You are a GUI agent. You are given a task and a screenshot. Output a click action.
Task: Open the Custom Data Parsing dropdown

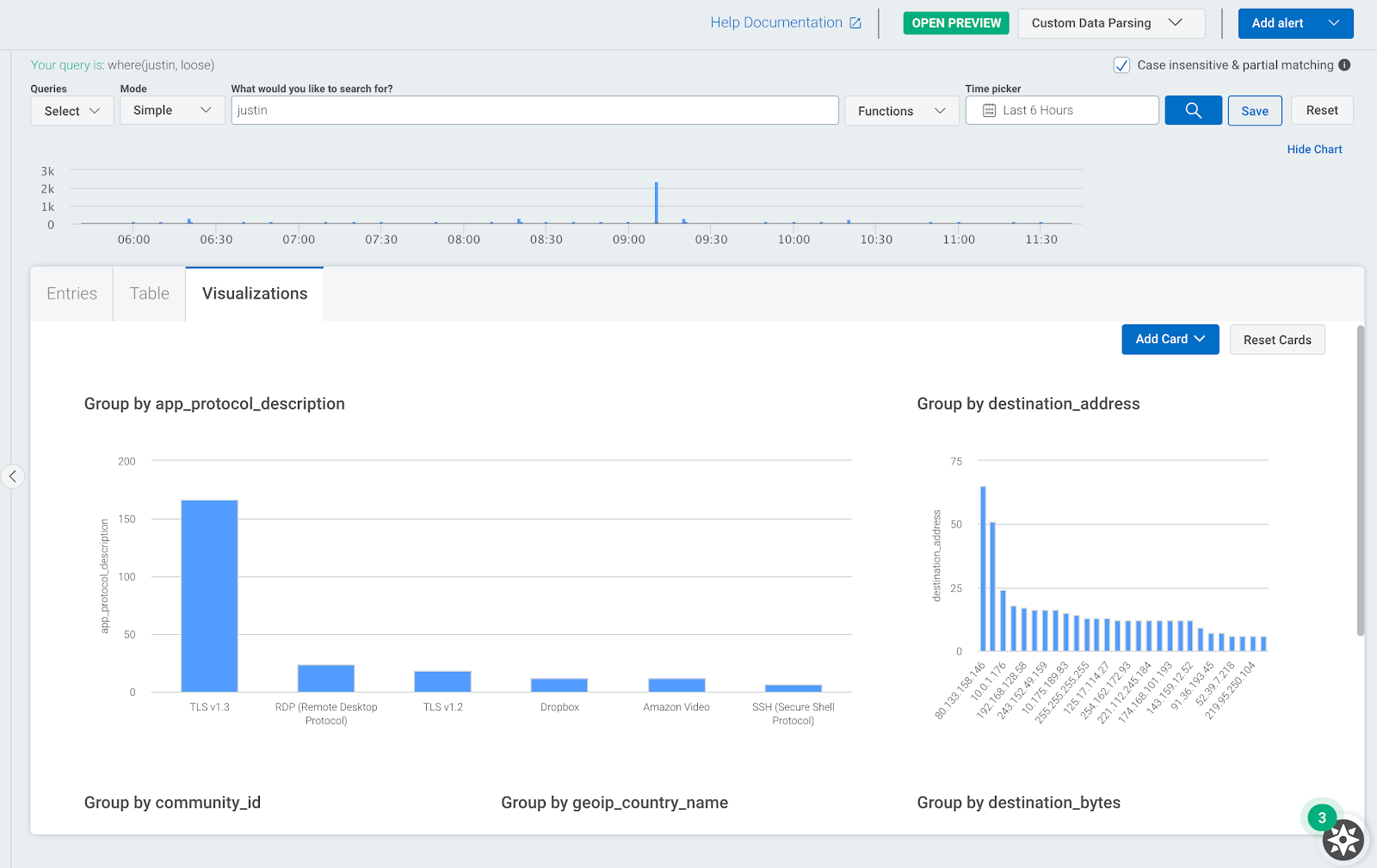pyautogui.click(x=1110, y=23)
